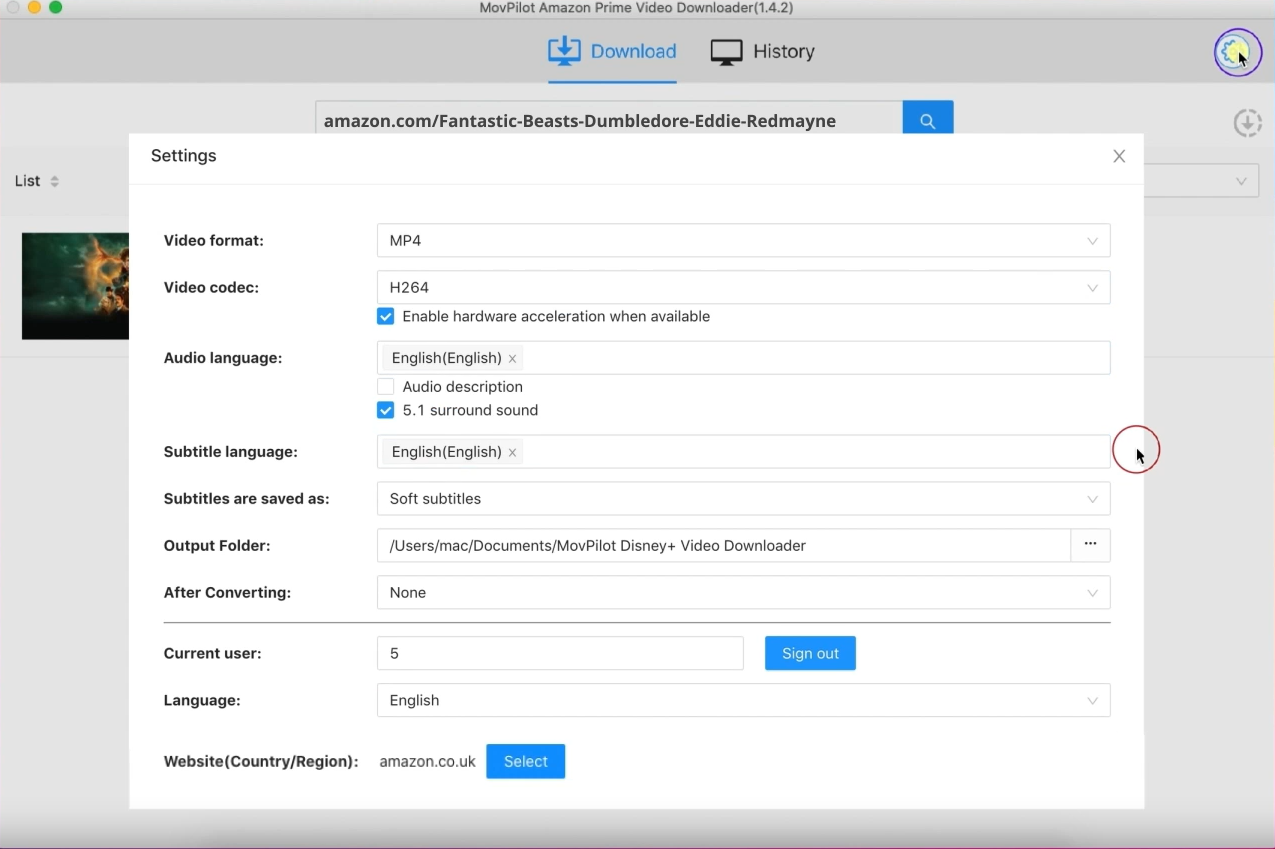This screenshot has width=1275, height=849.
Task: Click the Subtitle language tag field
Action: (x=743, y=452)
